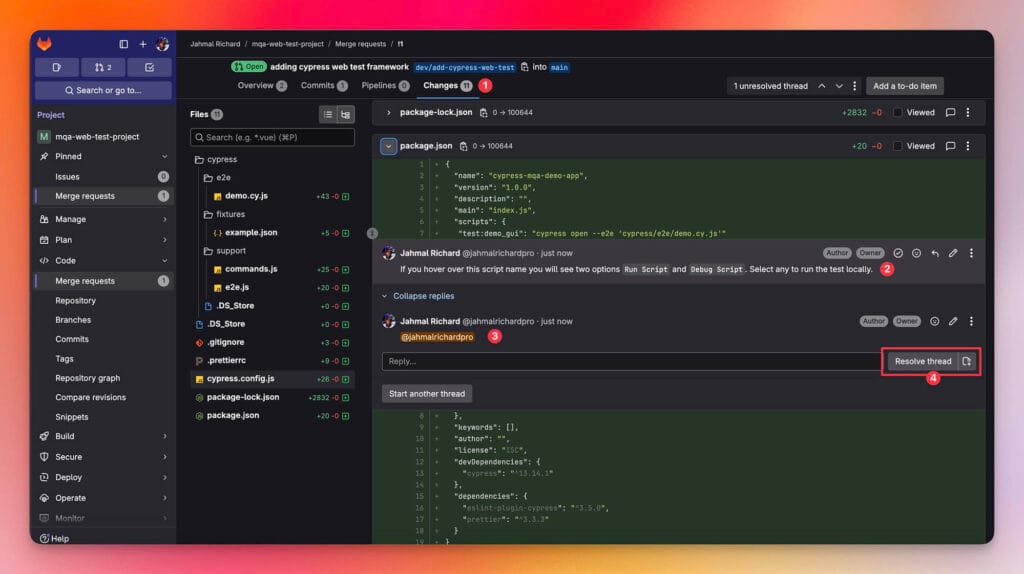Add emoji reaction to first comment
Image resolution: width=1024 pixels, height=574 pixels.
click(916, 253)
